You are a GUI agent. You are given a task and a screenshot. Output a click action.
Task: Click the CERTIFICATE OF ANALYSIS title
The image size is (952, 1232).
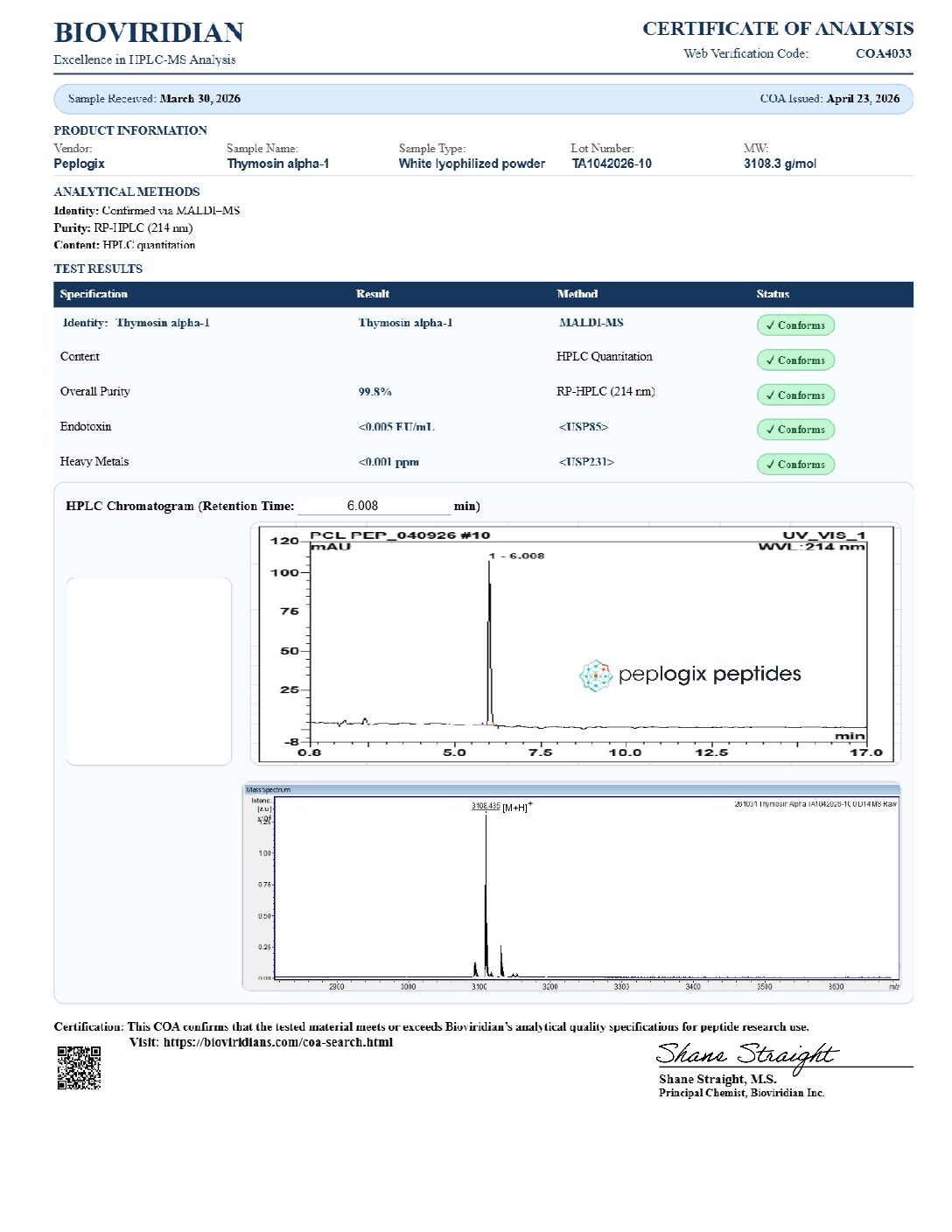778,29
